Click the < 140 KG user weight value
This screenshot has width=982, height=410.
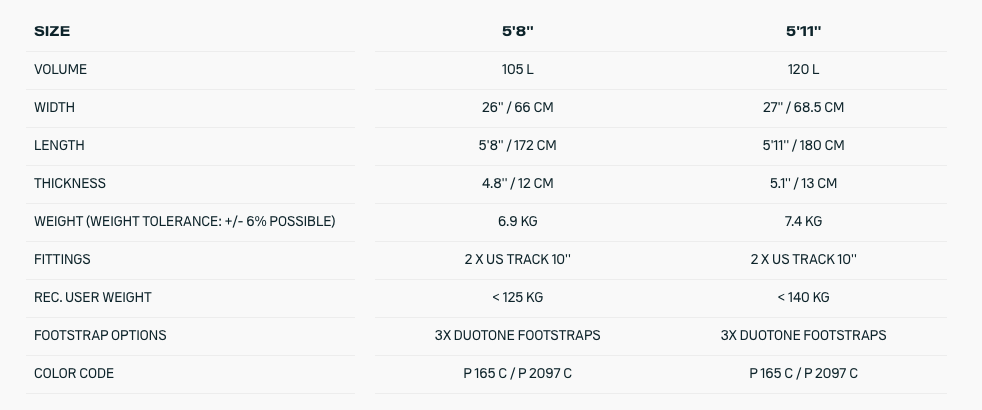point(804,297)
